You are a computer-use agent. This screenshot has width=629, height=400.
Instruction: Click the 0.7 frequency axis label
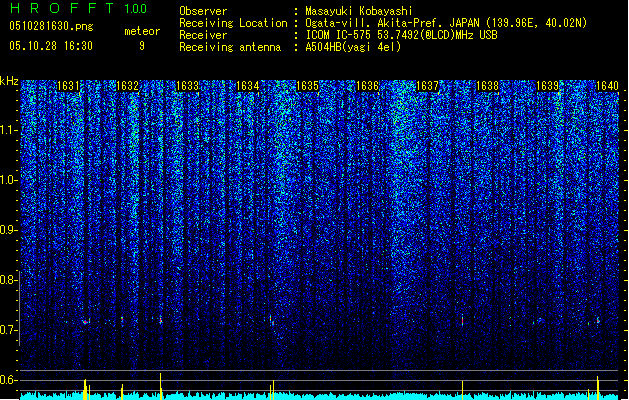(x=8, y=330)
